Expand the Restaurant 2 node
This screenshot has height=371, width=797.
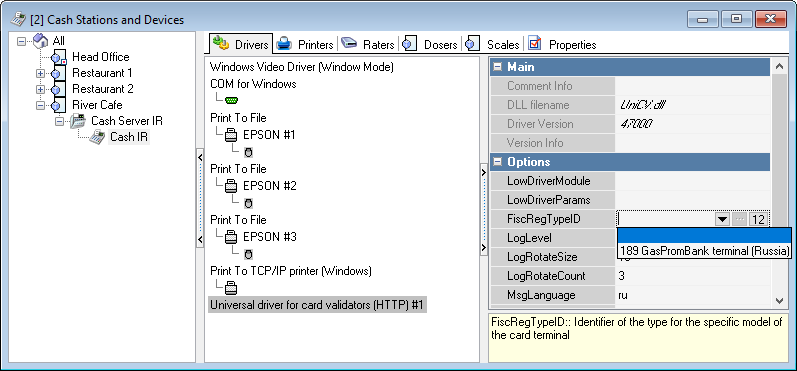tap(41, 89)
